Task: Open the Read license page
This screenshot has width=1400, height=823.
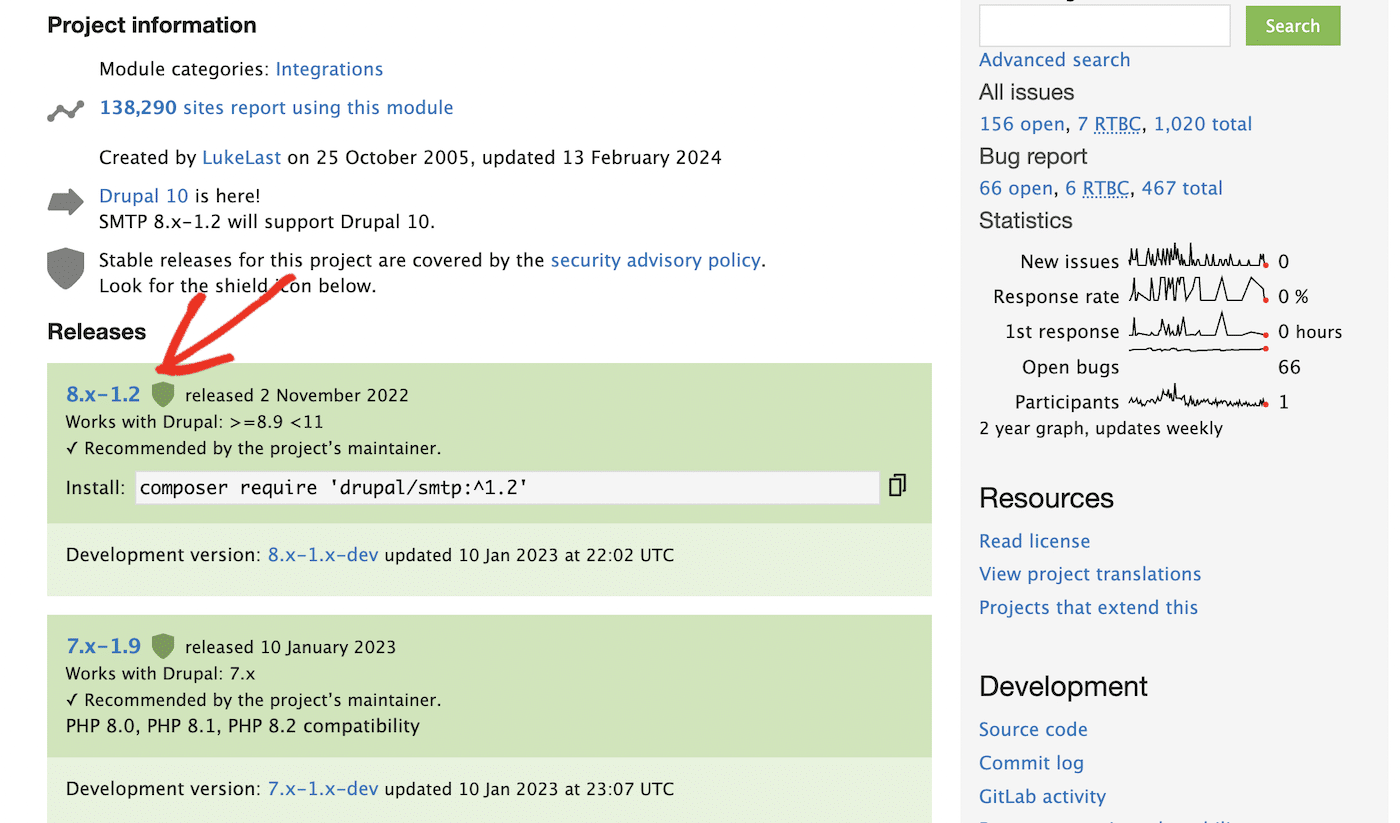Action: pos(1034,541)
